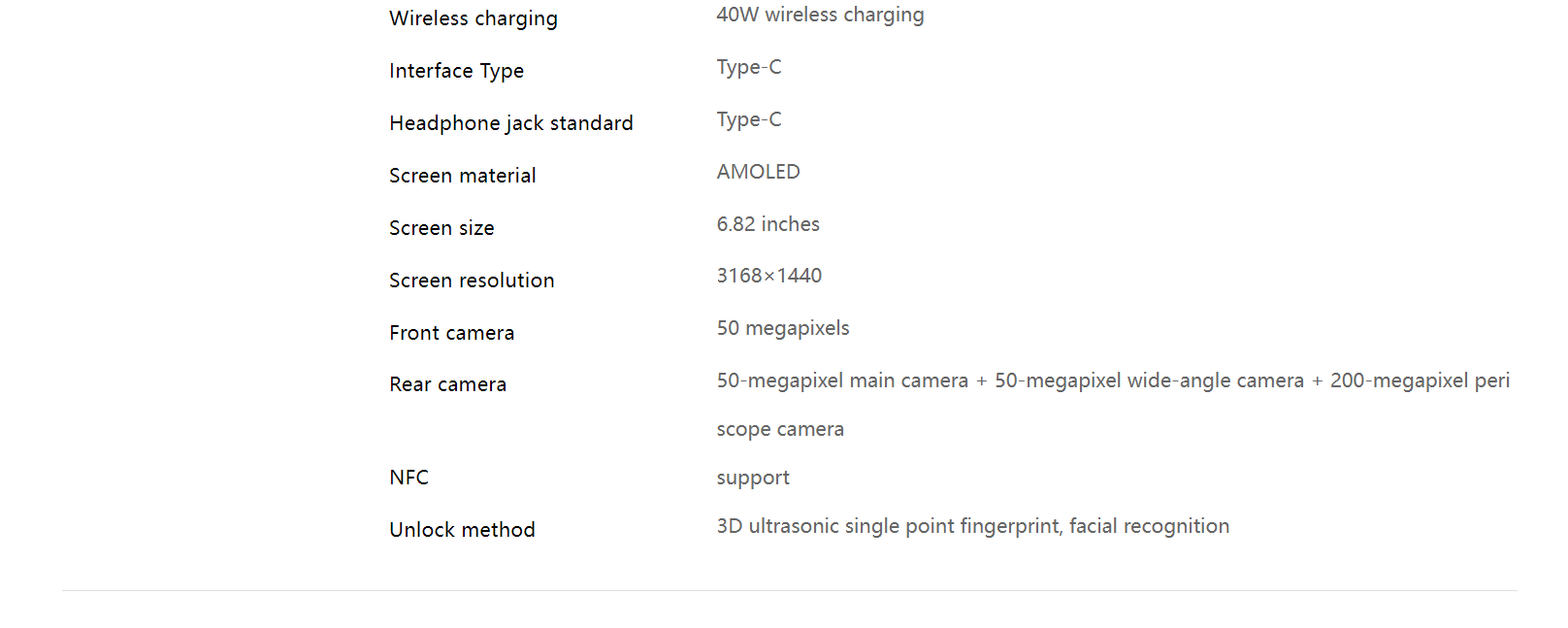1568x628 pixels.
Task: Select the 40W wireless charging value
Action: click(x=820, y=15)
